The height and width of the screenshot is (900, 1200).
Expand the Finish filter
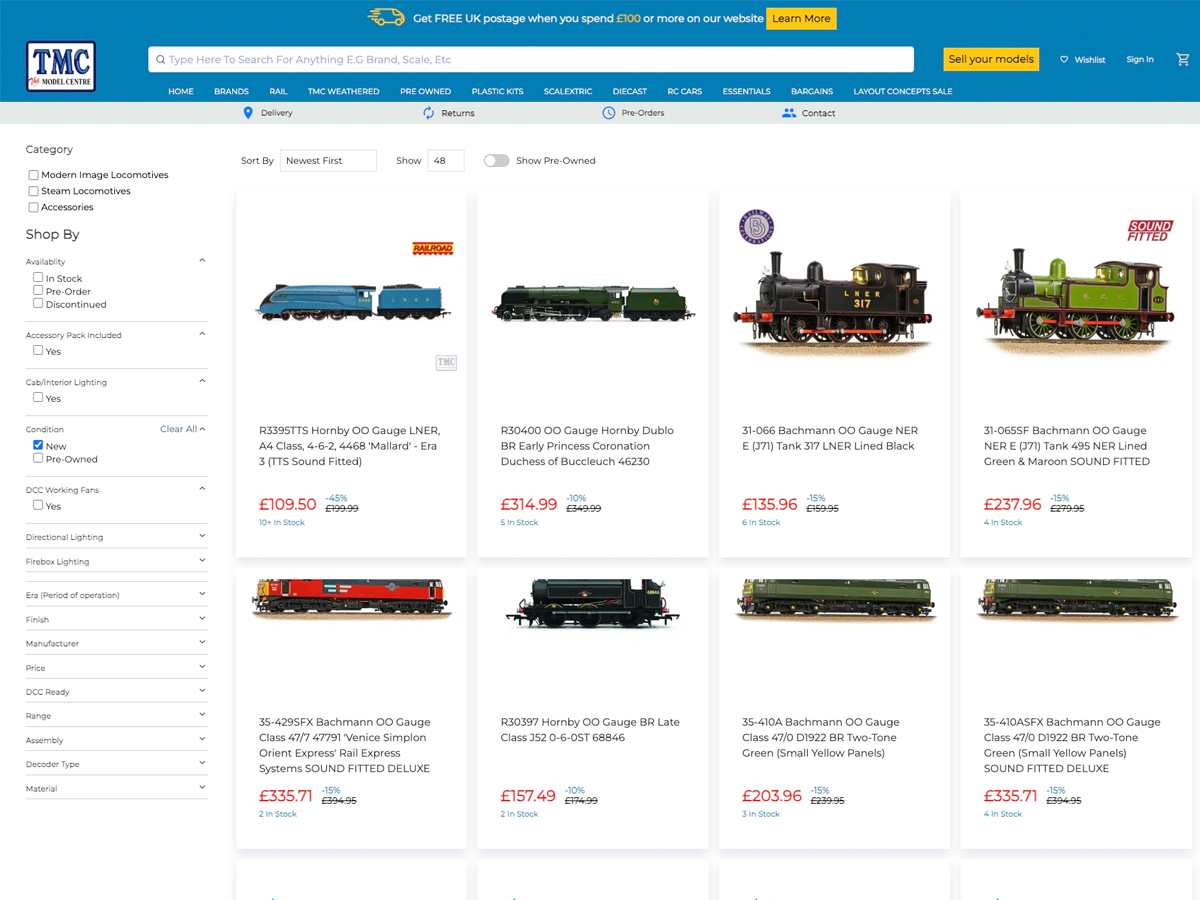(x=116, y=619)
